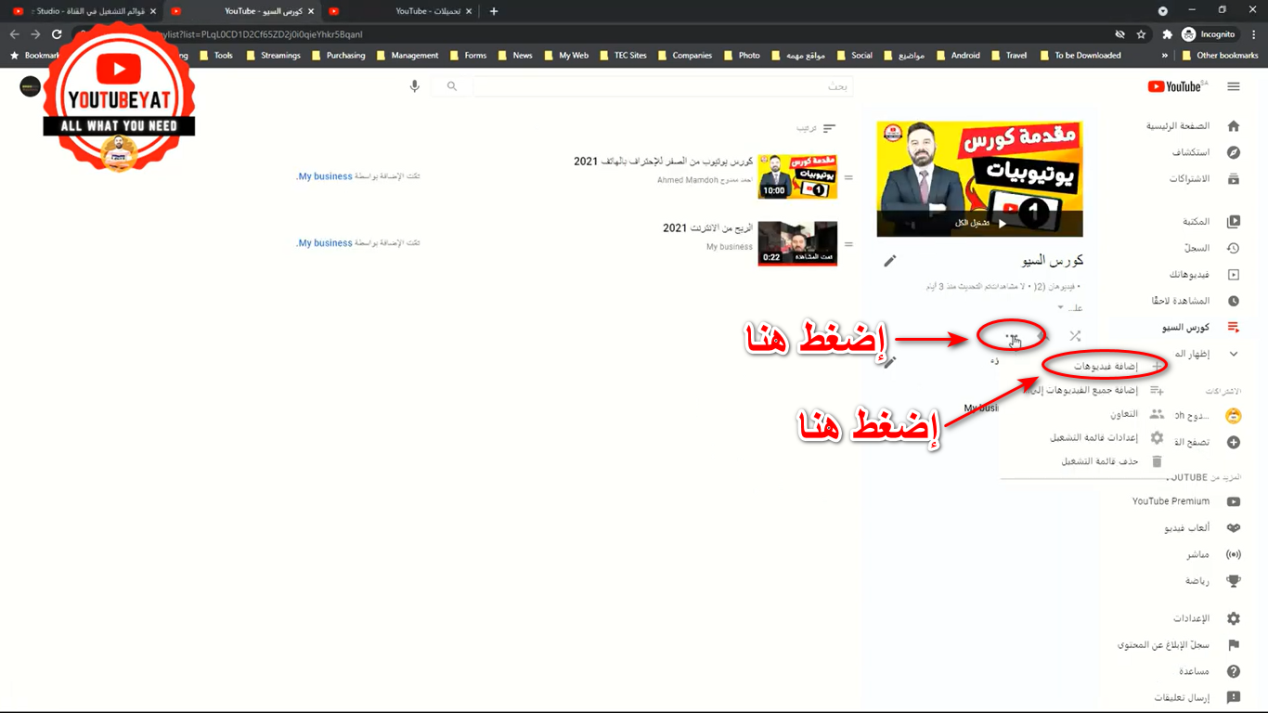The width and height of the screenshot is (1268, 713).
Task: Expand Show more (إظهار المزيد) in sidebar
Action: pyautogui.click(x=1233, y=354)
